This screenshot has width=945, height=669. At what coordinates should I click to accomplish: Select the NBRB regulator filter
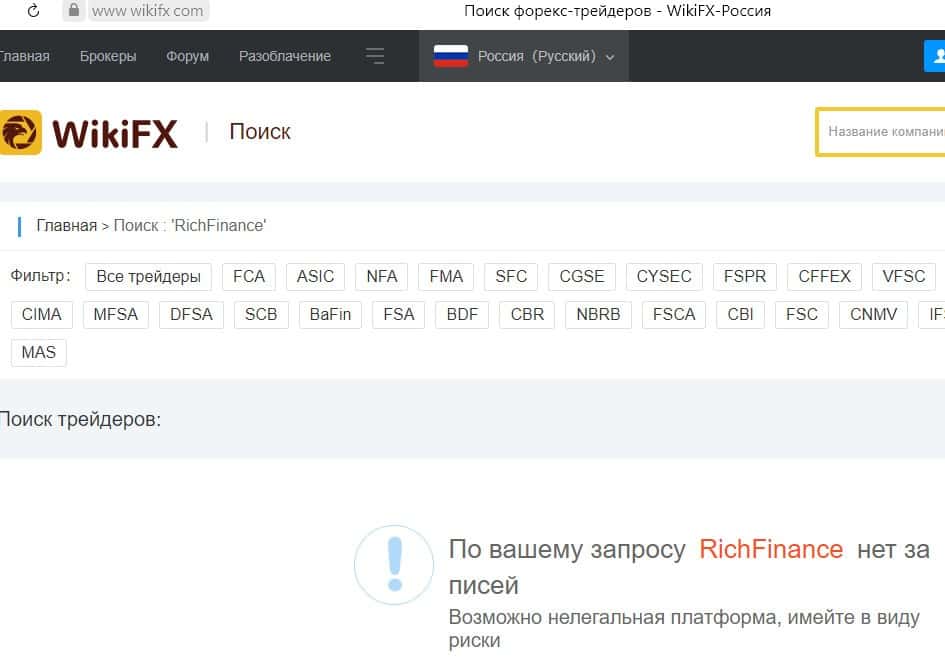point(598,315)
